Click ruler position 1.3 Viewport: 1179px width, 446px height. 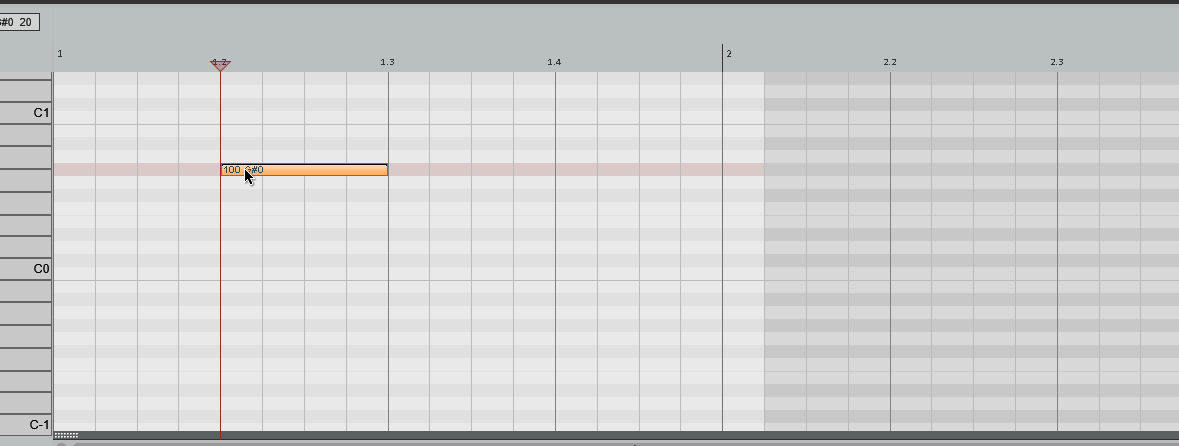(387, 62)
